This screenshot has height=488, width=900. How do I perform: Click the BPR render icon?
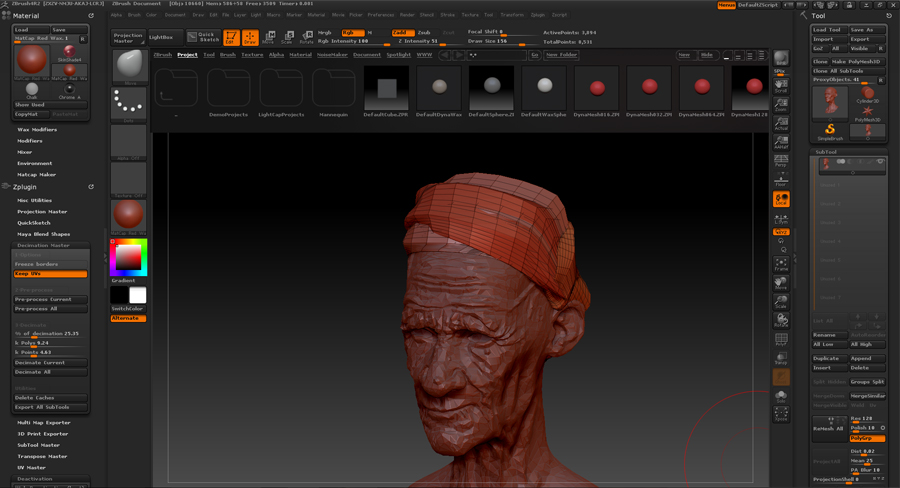click(781, 59)
